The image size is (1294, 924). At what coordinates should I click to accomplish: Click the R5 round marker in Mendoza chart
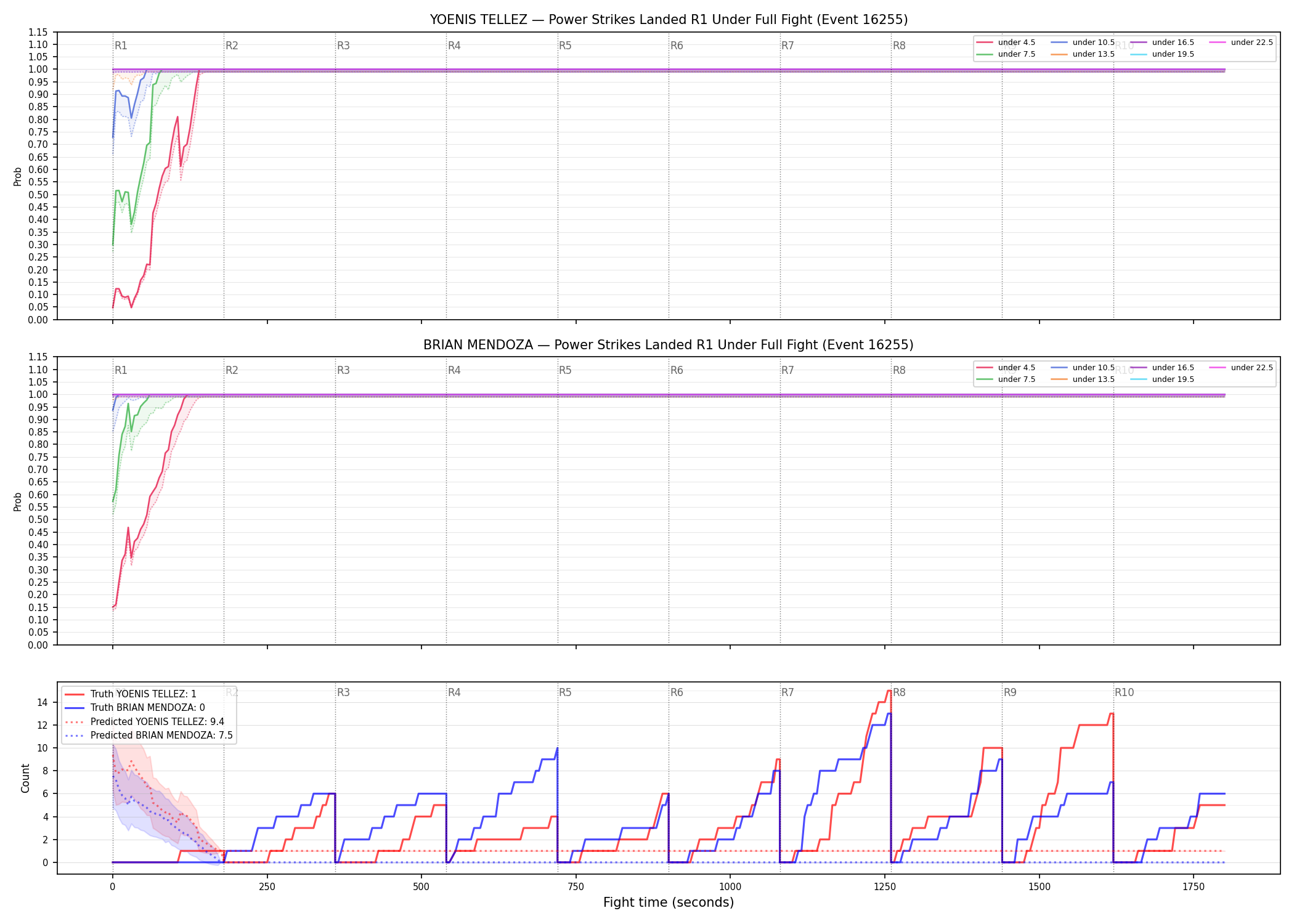point(565,370)
